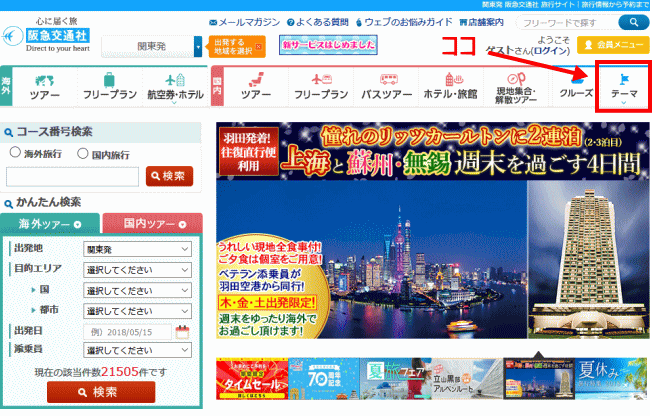Screen dimensions: 652x416
Task: Click the course number input field
Action: coord(71,176)
